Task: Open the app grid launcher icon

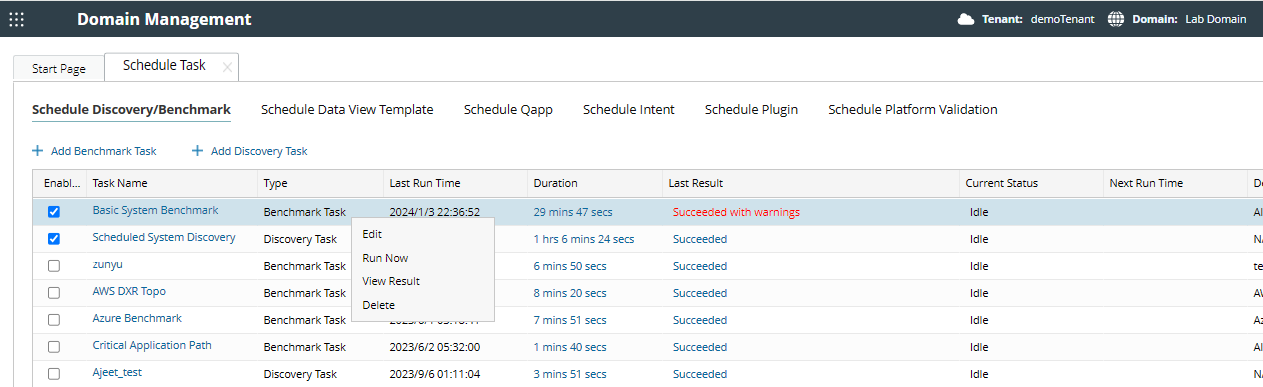Action: [x=16, y=19]
